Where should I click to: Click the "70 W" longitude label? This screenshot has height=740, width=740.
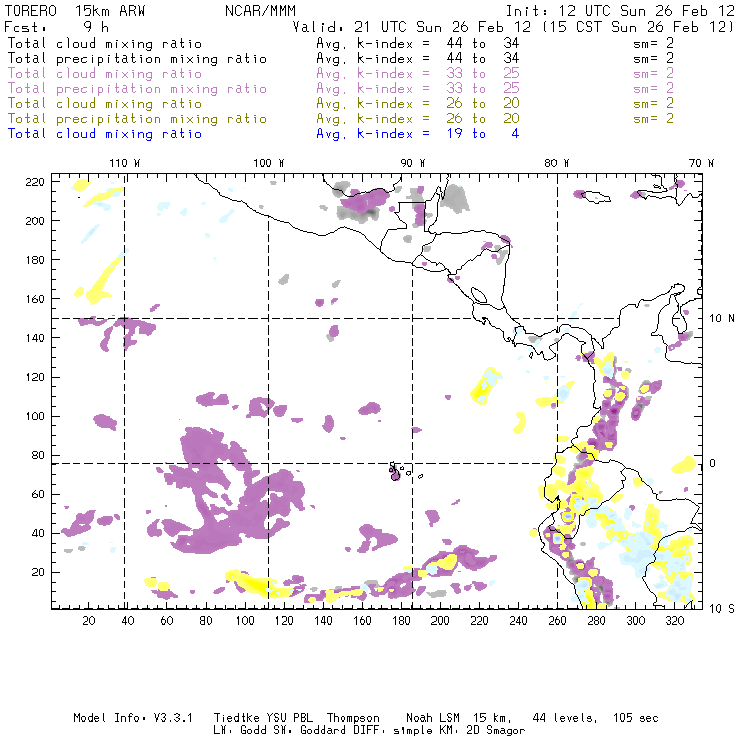coord(701,163)
